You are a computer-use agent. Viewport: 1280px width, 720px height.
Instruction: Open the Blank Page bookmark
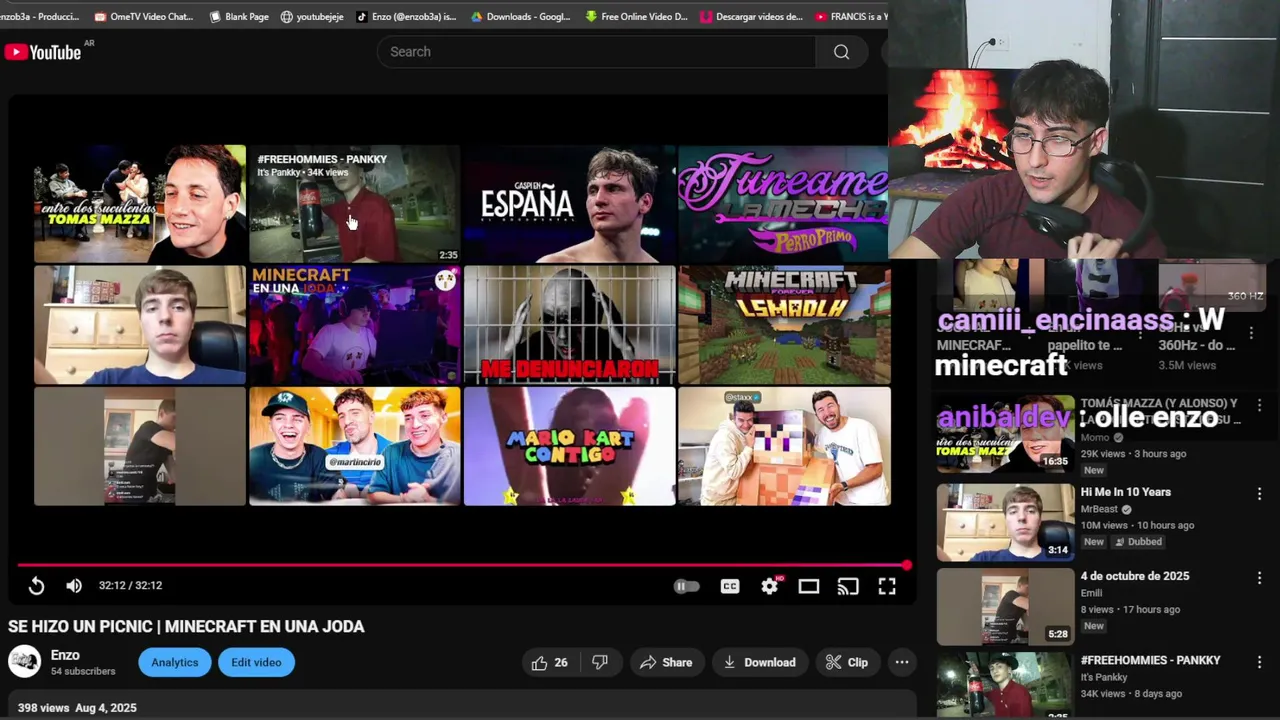[x=239, y=16]
